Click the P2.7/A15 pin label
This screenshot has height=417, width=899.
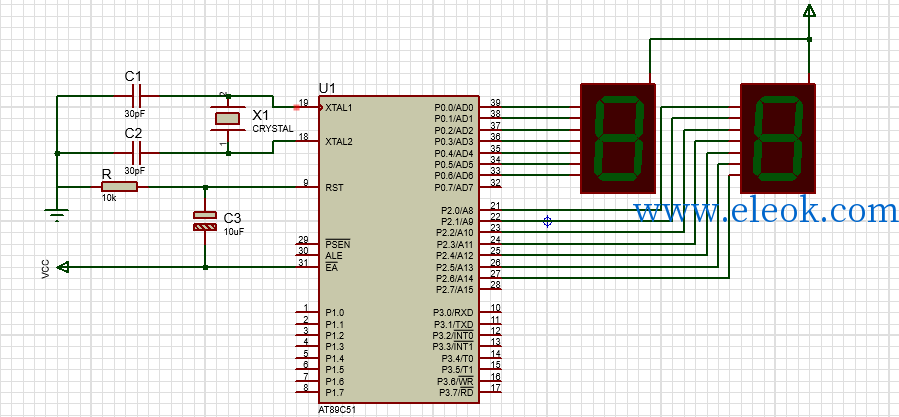455,290
